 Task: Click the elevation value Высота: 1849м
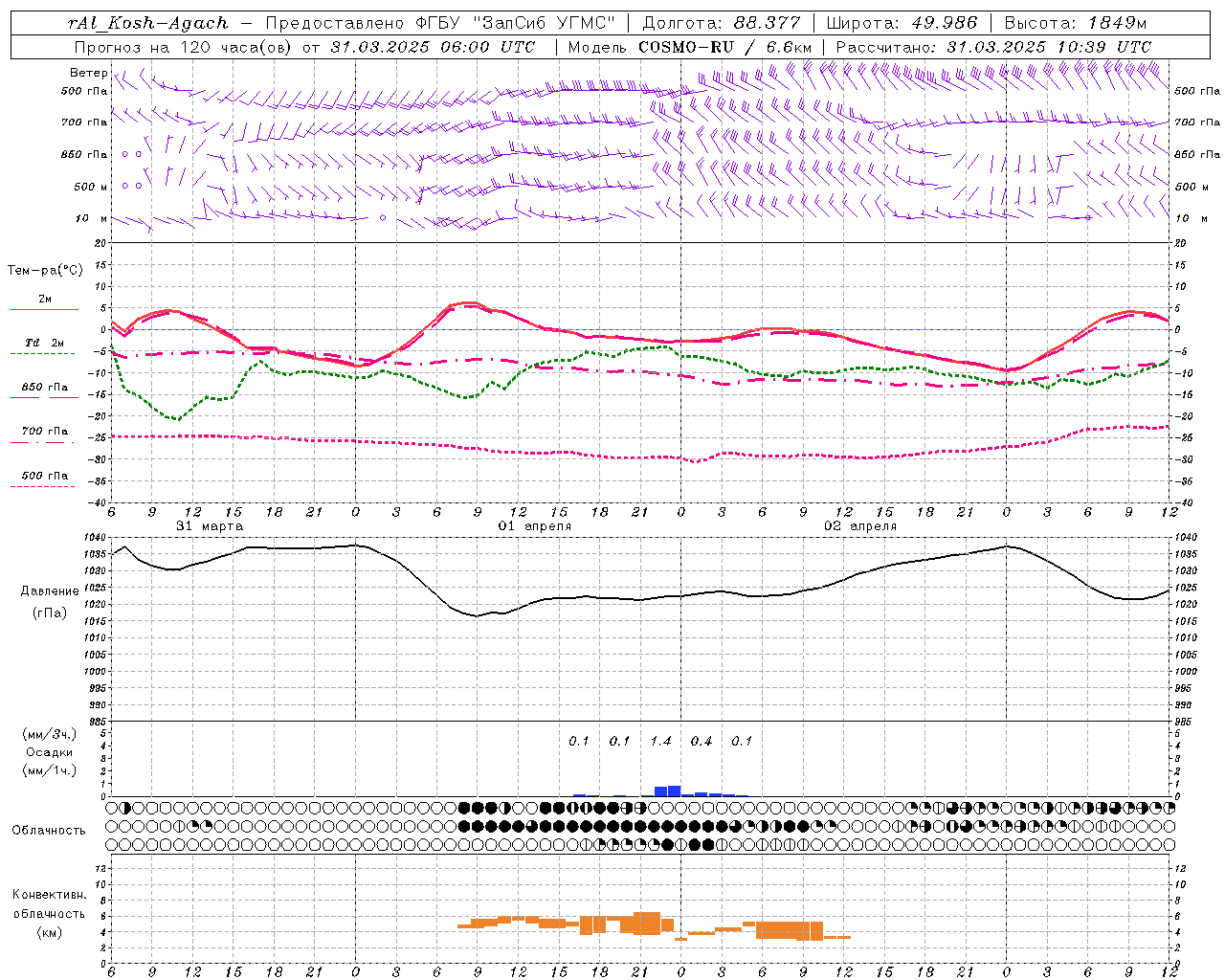(x=1075, y=23)
